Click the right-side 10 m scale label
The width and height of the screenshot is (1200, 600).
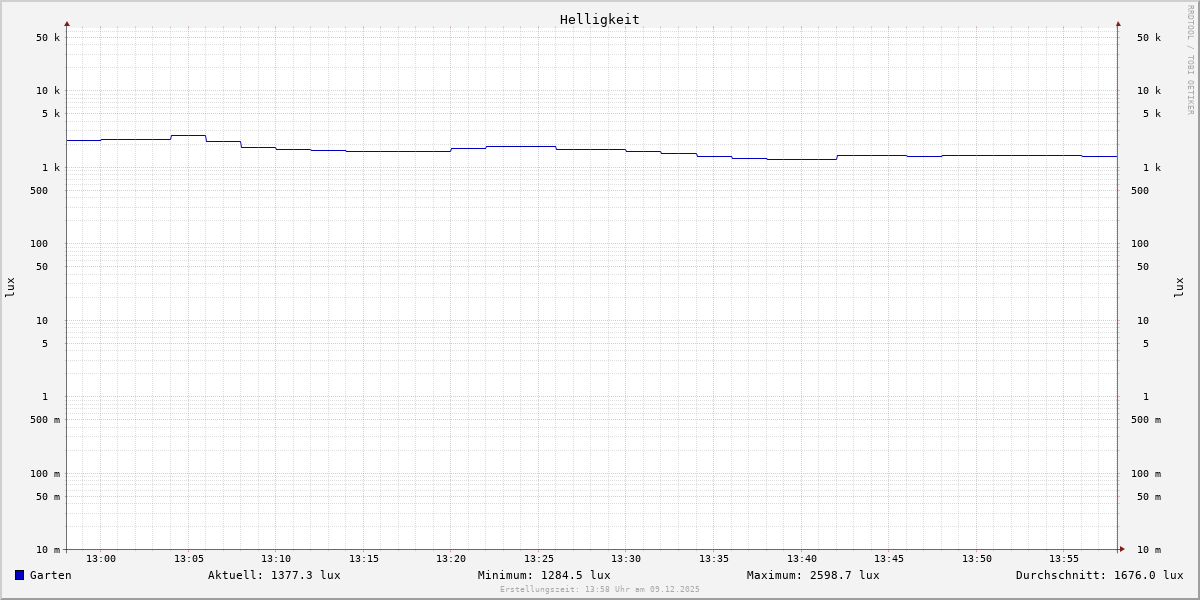click(x=1149, y=550)
